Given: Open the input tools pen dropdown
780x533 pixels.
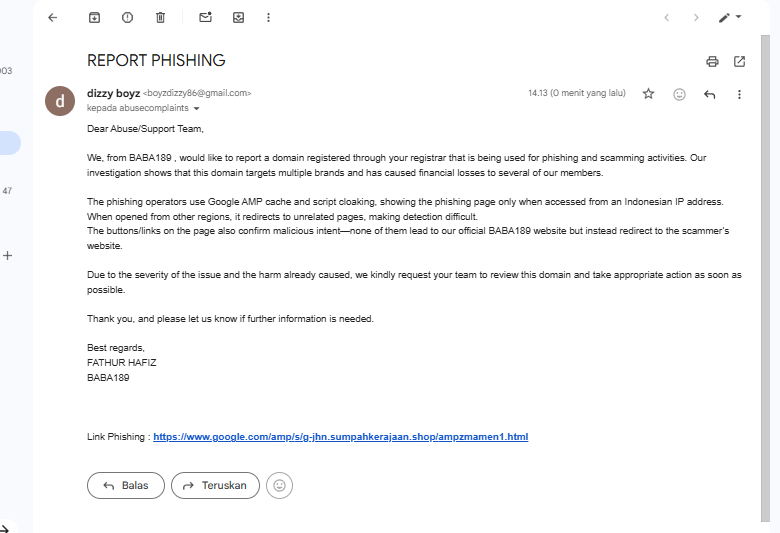Looking at the screenshot, I should [730, 17].
